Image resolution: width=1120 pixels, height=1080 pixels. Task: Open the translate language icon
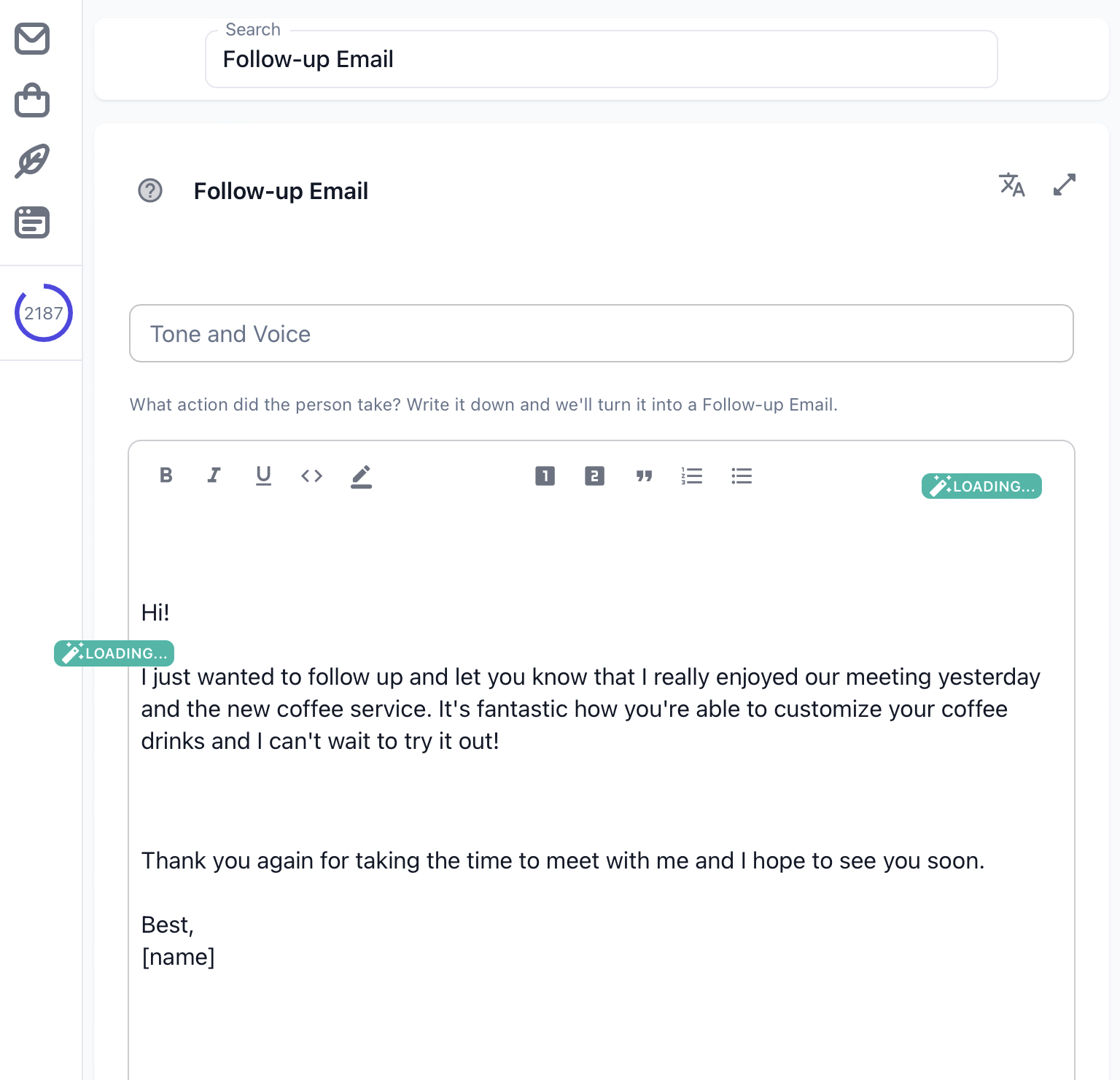click(x=1012, y=185)
